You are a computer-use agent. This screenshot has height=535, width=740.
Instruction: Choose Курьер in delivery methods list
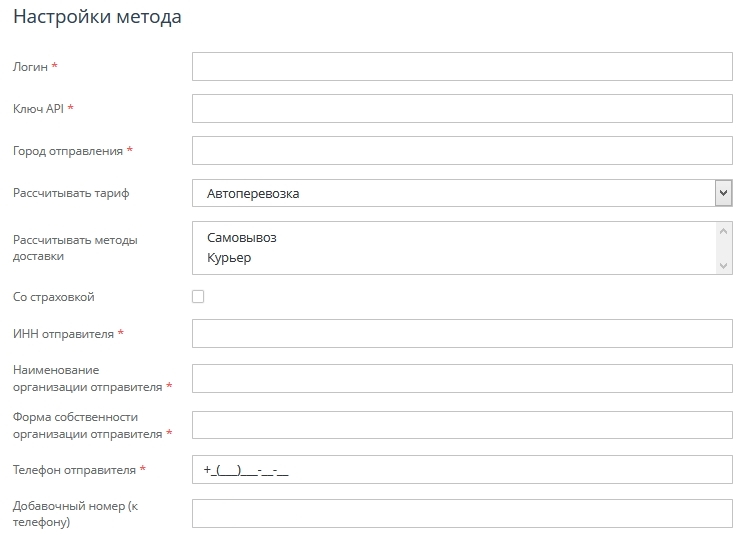229,258
